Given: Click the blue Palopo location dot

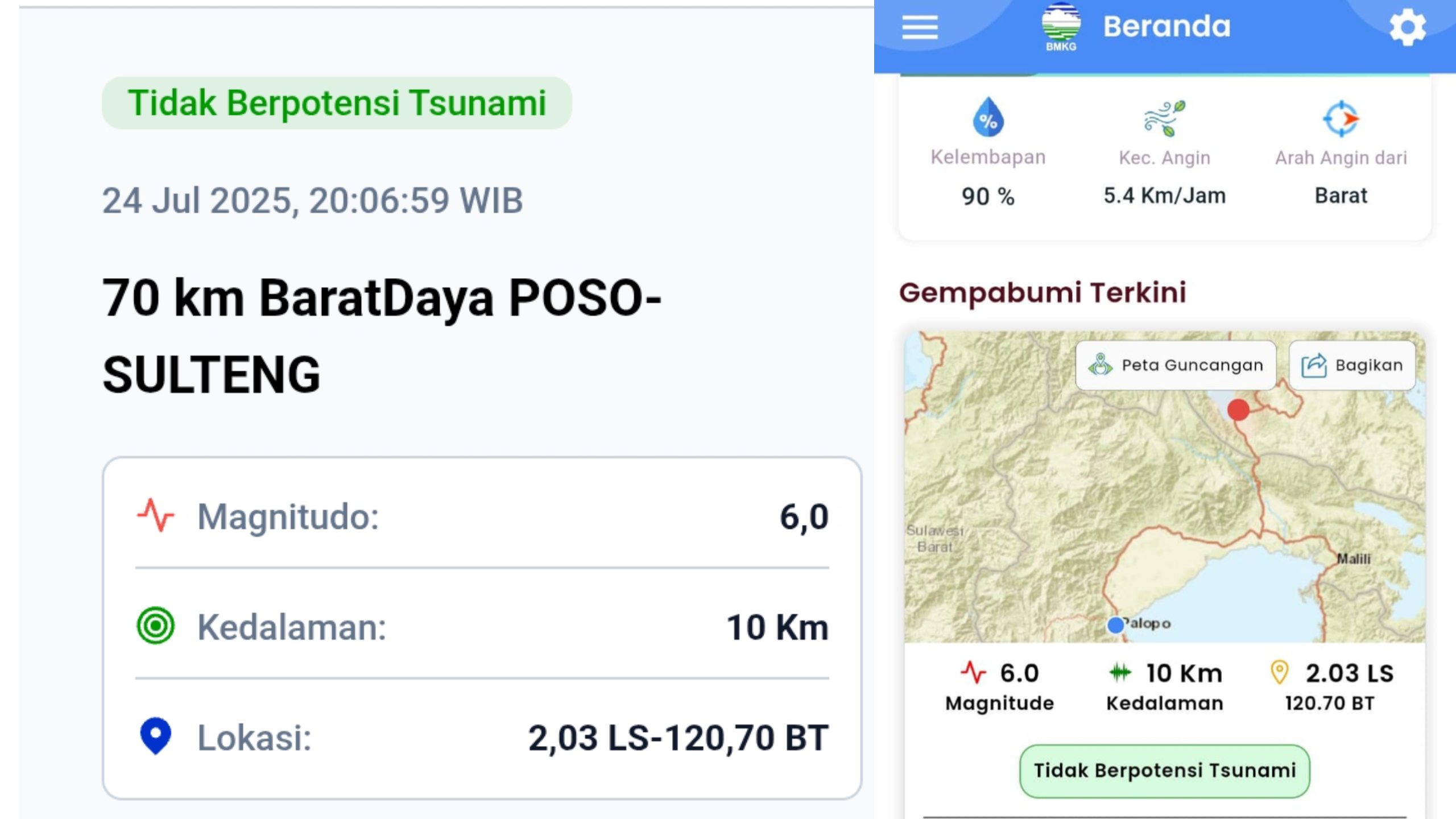Looking at the screenshot, I should tap(1116, 625).
